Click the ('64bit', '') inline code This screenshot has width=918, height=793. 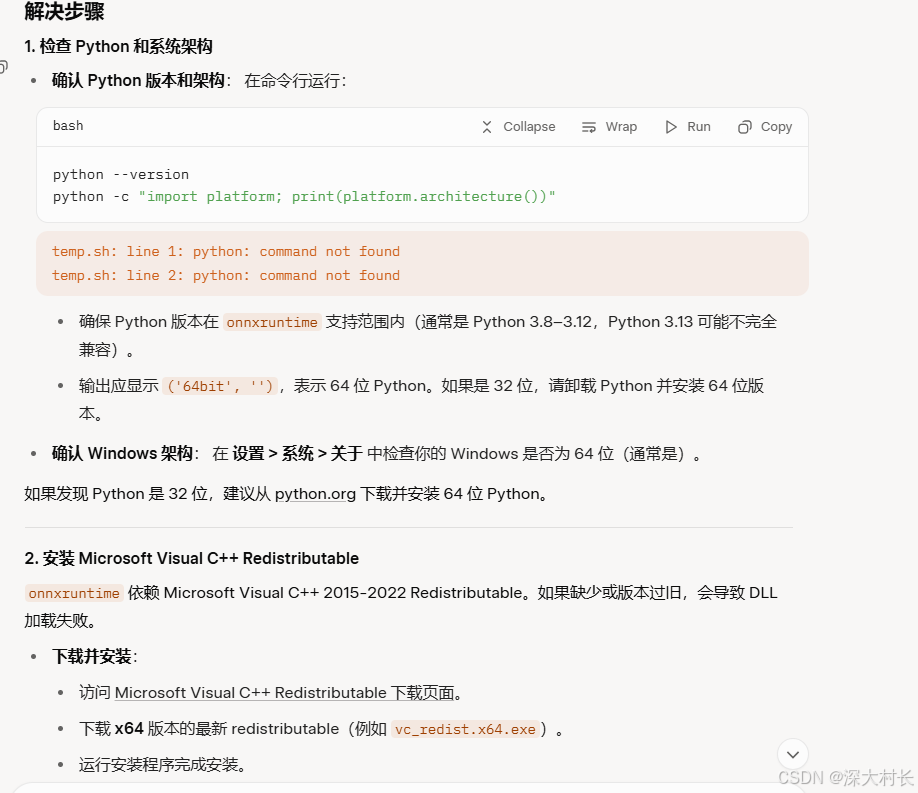pos(220,387)
